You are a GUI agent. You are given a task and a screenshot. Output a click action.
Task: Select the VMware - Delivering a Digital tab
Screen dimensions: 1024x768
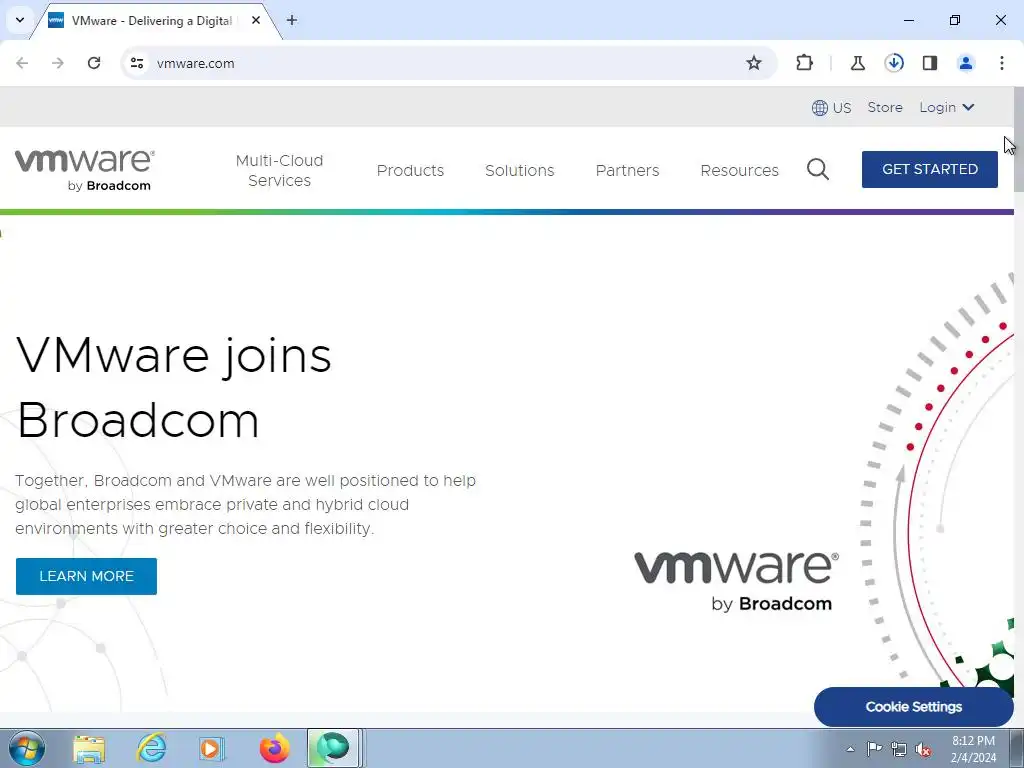pyautogui.click(x=152, y=20)
